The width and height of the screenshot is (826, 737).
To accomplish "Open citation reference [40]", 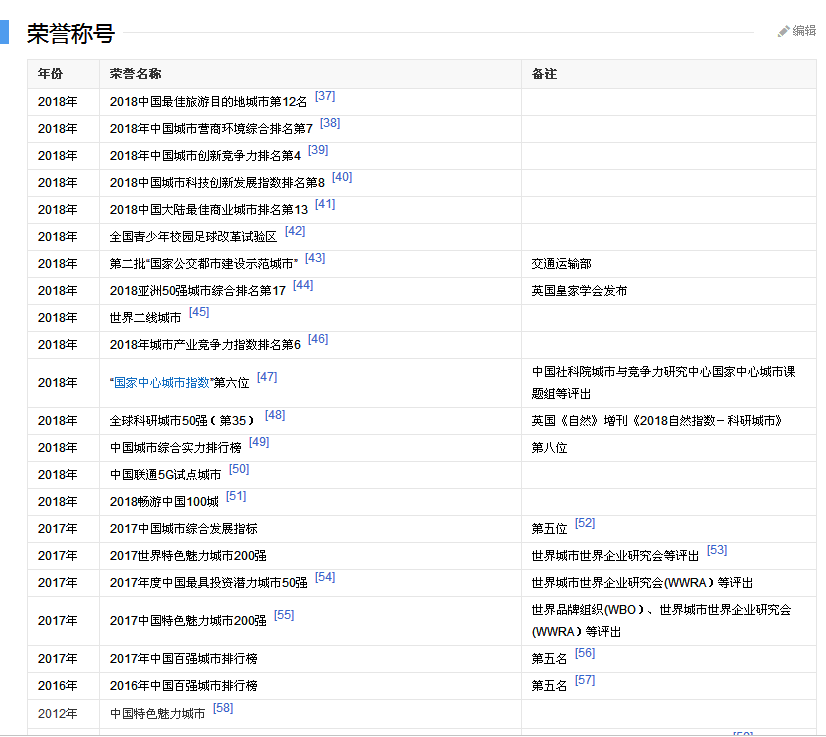I will tap(342, 178).
